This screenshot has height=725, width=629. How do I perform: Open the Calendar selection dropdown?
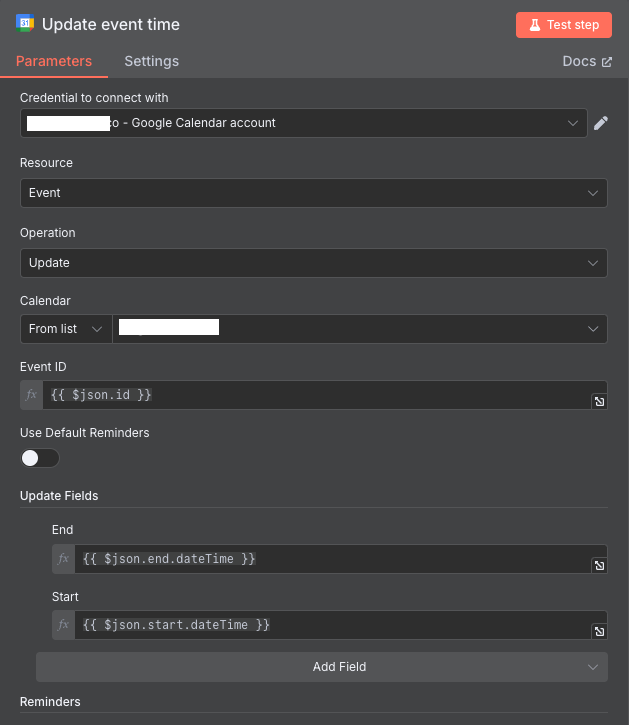360,329
